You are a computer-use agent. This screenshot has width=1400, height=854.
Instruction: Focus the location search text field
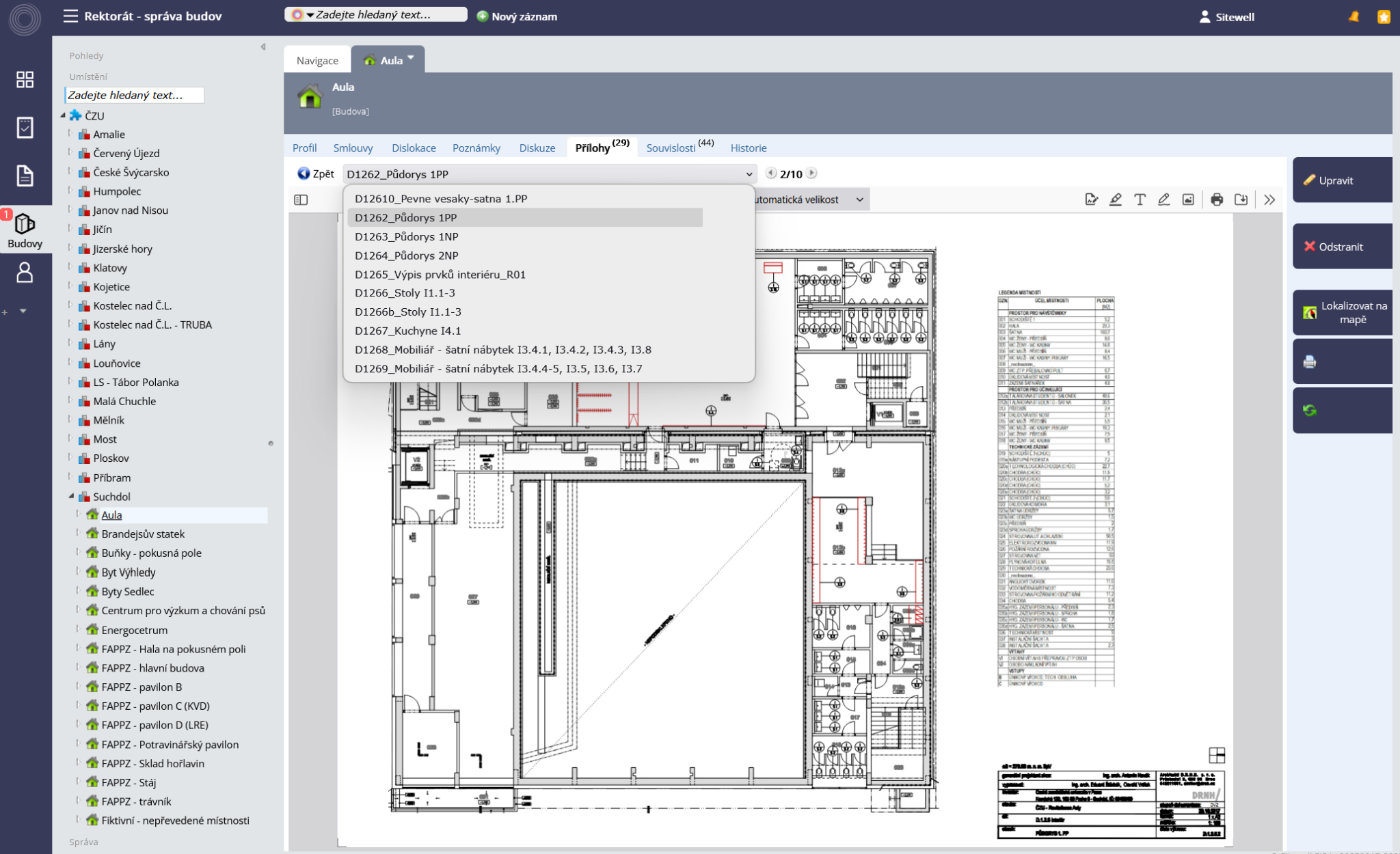coord(134,95)
